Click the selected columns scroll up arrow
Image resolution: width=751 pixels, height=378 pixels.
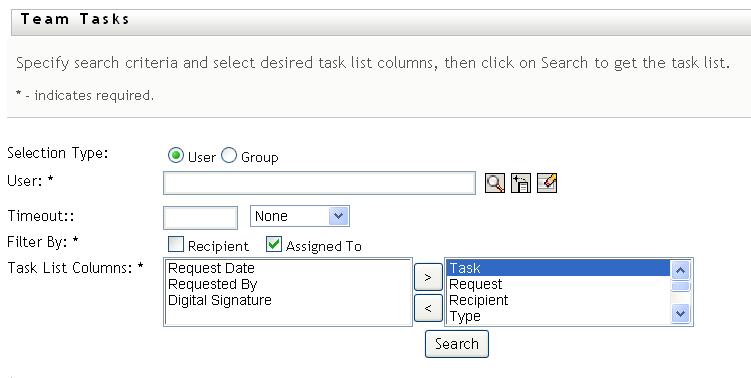[681, 270]
